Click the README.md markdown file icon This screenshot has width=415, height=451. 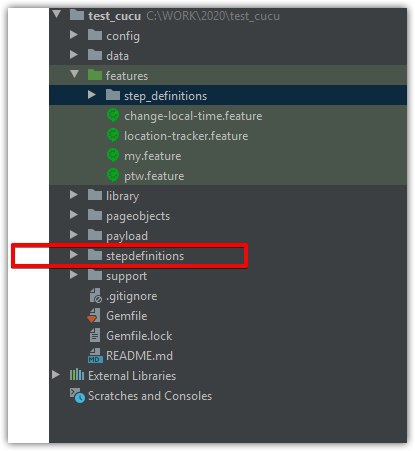pos(95,356)
